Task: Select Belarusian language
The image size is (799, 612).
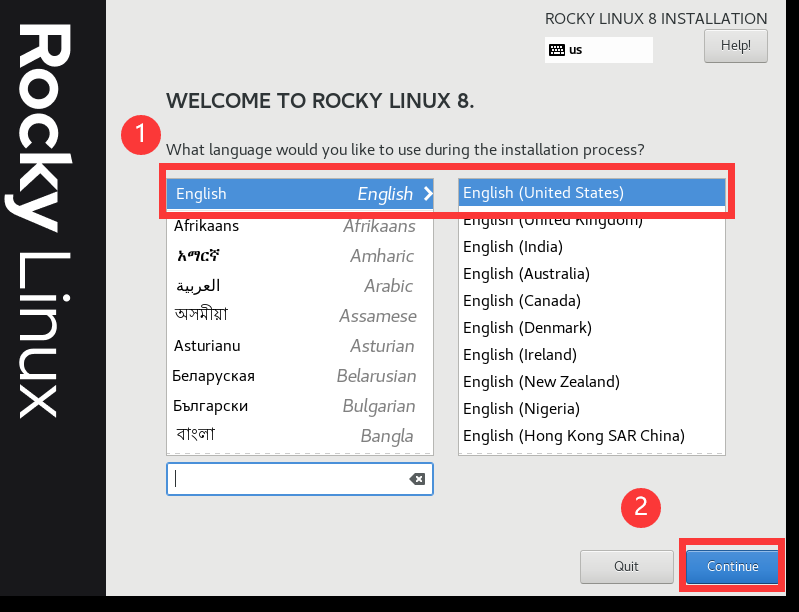Action: [300, 376]
